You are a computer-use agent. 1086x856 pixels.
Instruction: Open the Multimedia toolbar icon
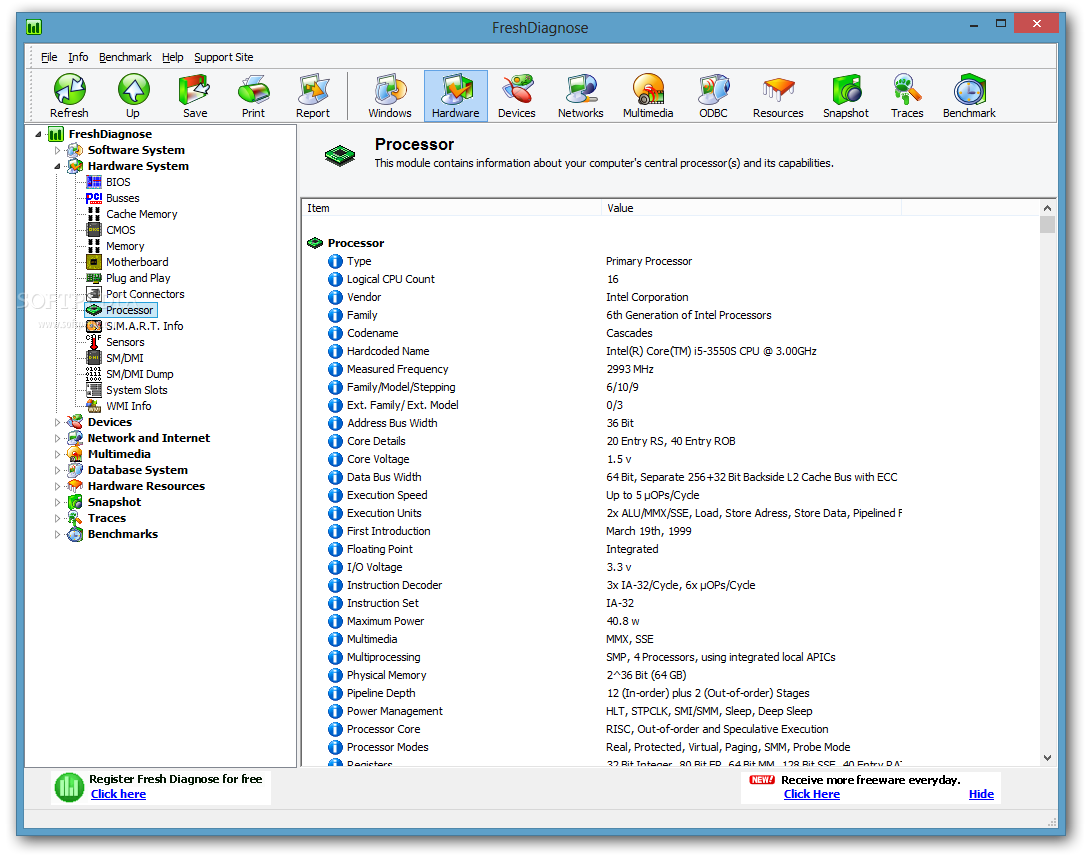pos(648,96)
